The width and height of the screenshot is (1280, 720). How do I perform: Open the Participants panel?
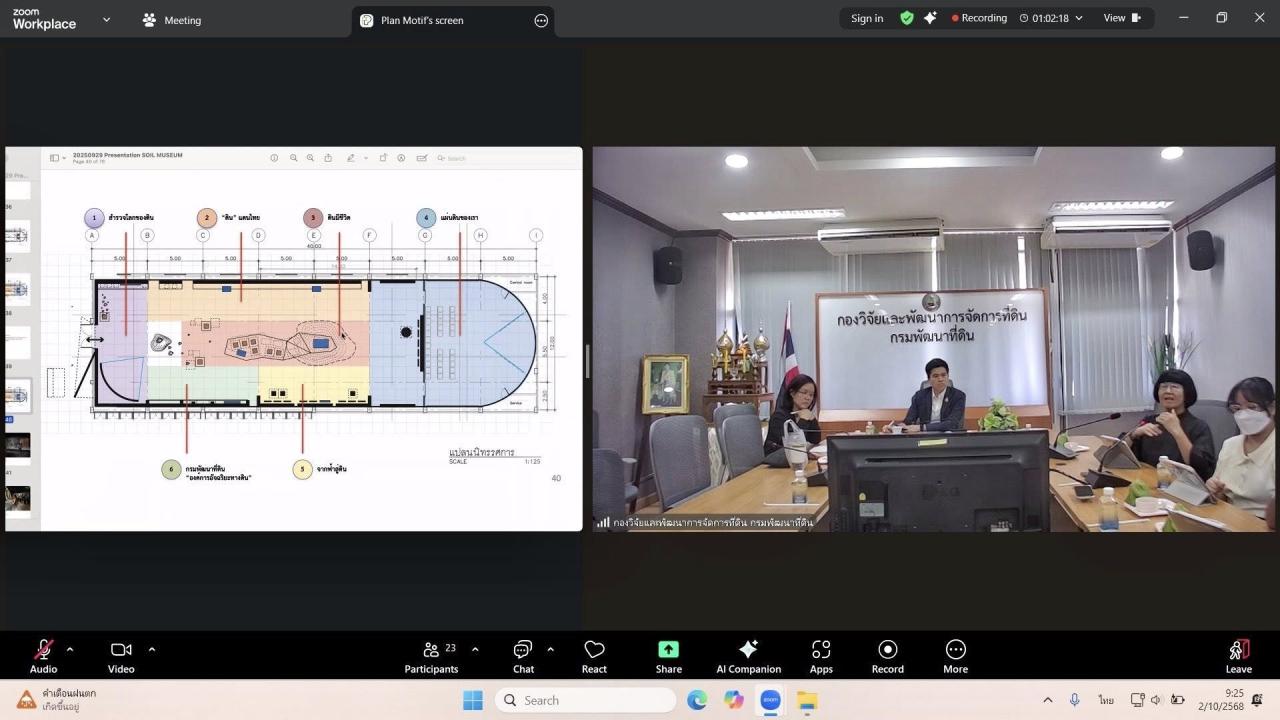431,656
